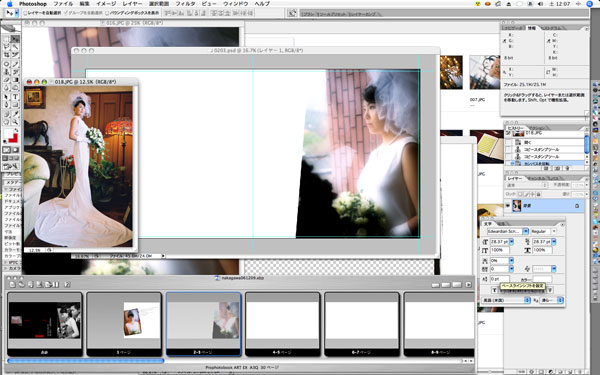Select the 2-3 page album thumbnail

click(203, 324)
